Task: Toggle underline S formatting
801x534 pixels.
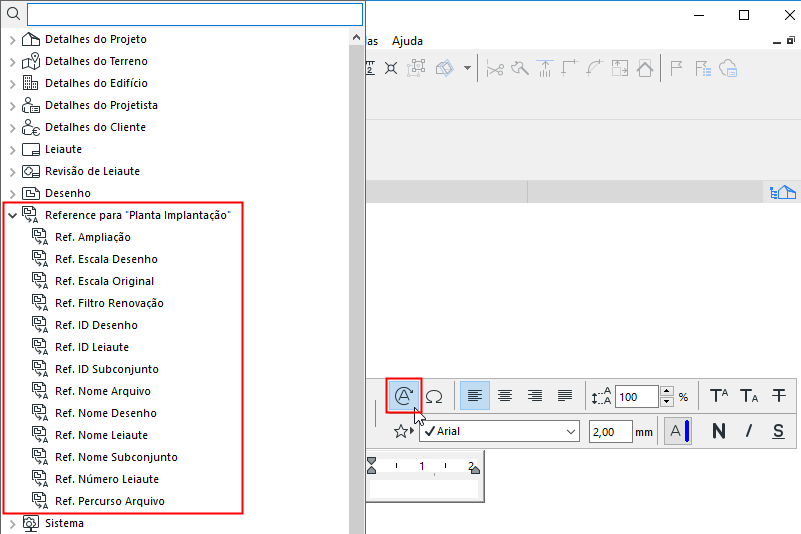Action: click(779, 431)
